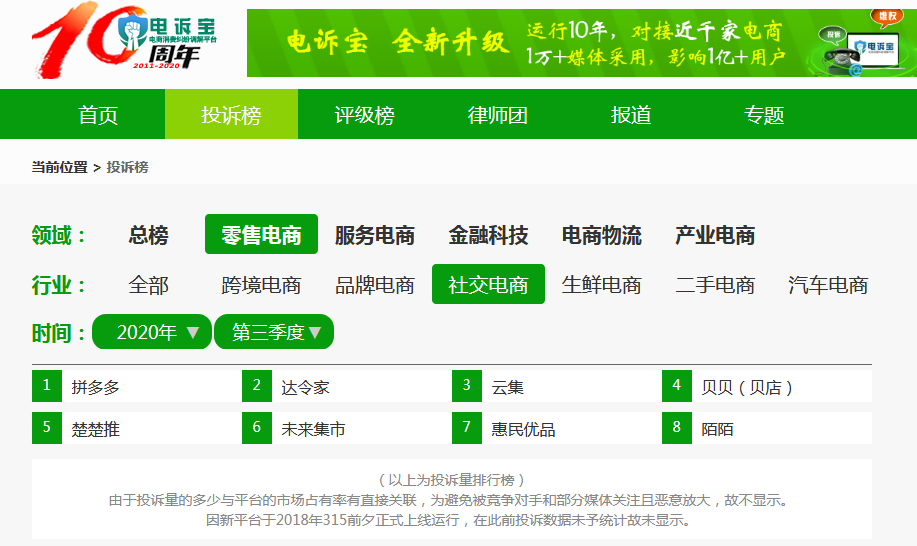Click the green rank badge numbered 3
The width and height of the screenshot is (917, 546).
point(467,386)
